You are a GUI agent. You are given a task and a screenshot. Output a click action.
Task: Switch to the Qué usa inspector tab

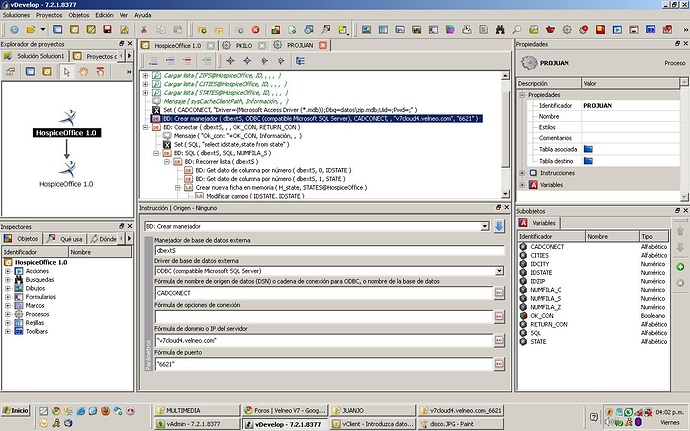tap(66, 239)
